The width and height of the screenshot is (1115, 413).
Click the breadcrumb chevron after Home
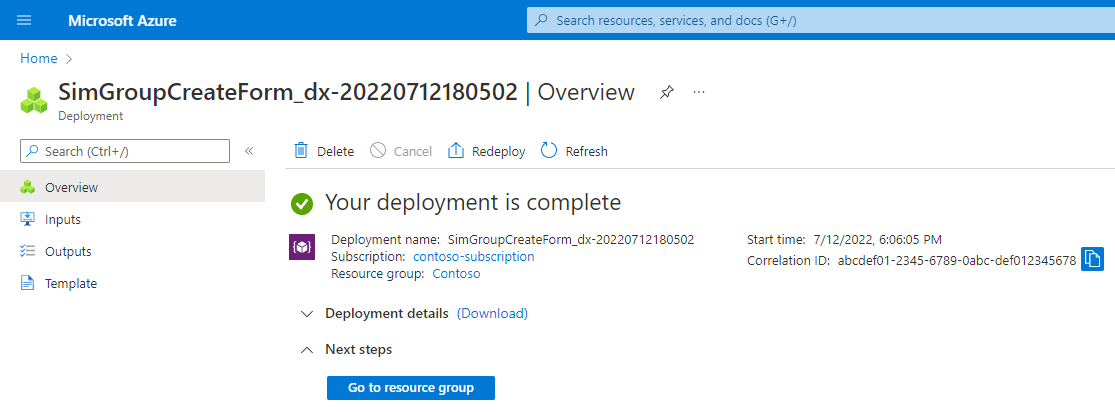click(69, 59)
